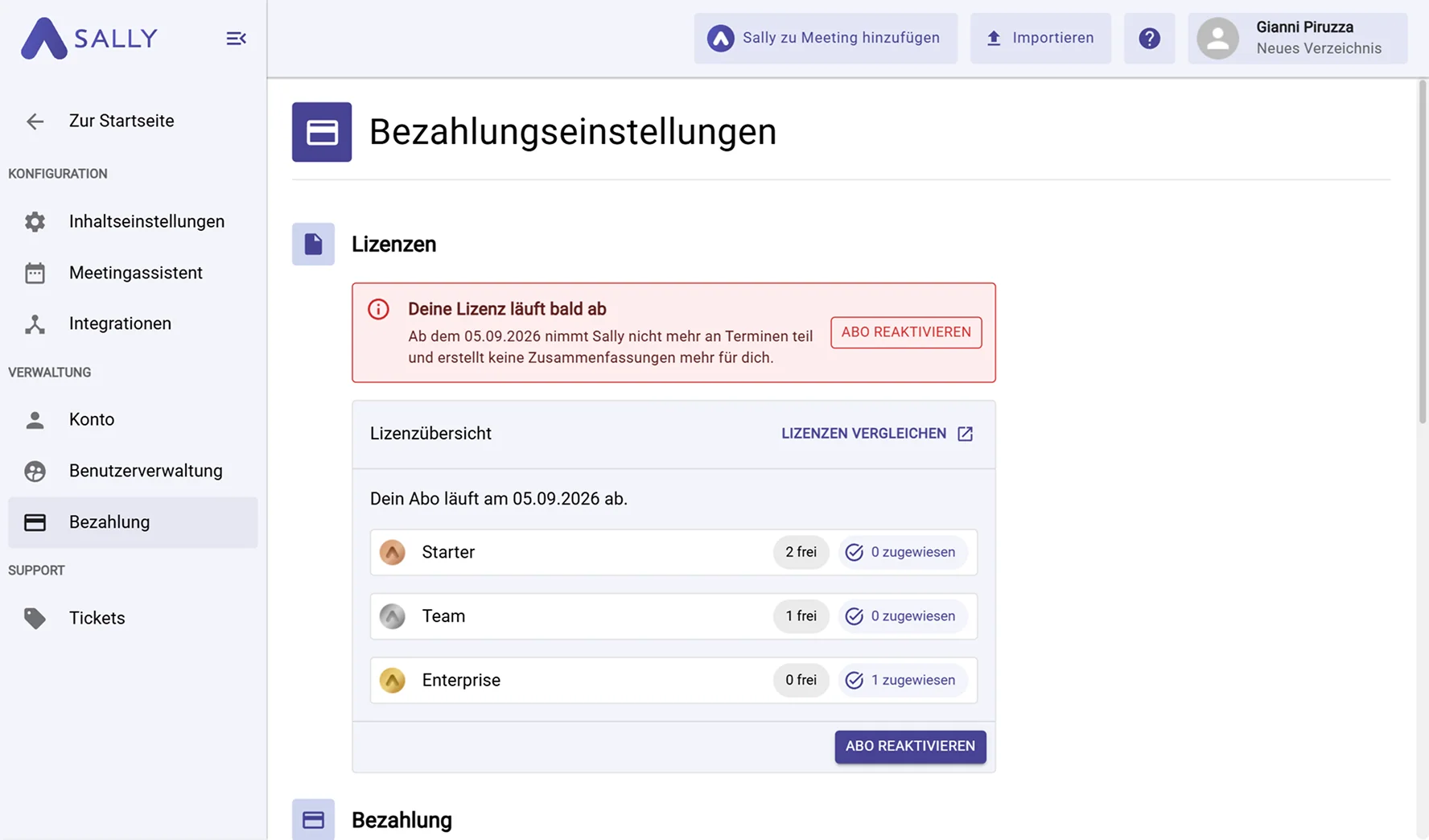1429x840 pixels.
Task: Click the gear icon for Inhaltseinstellungen
Action: pyautogui.click(x=35, y=221)
